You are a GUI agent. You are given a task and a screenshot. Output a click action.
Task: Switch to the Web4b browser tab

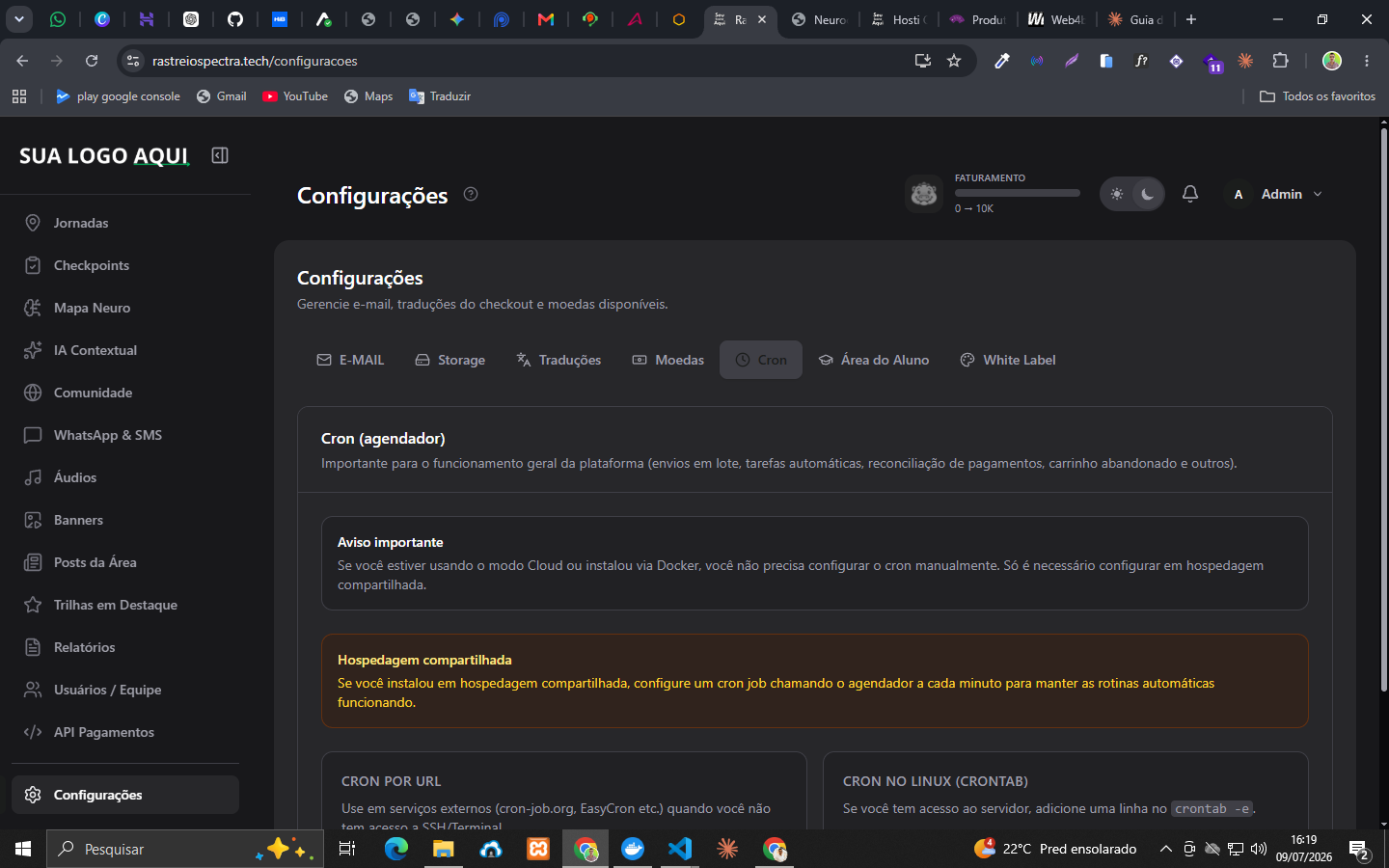pyautogui.click(x=1056, y=19)
